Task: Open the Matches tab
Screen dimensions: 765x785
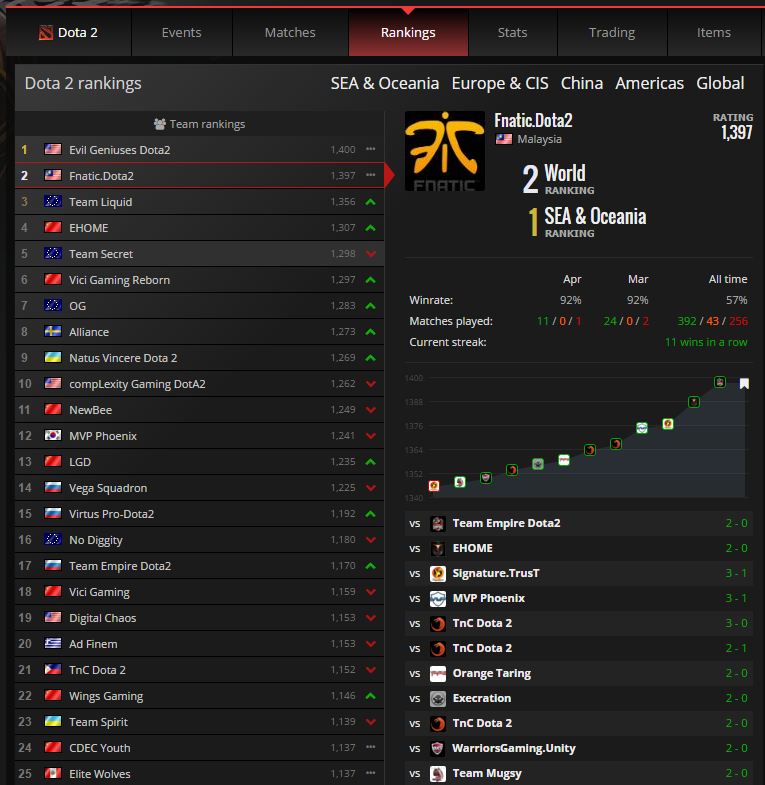Action: click(290, 33)
